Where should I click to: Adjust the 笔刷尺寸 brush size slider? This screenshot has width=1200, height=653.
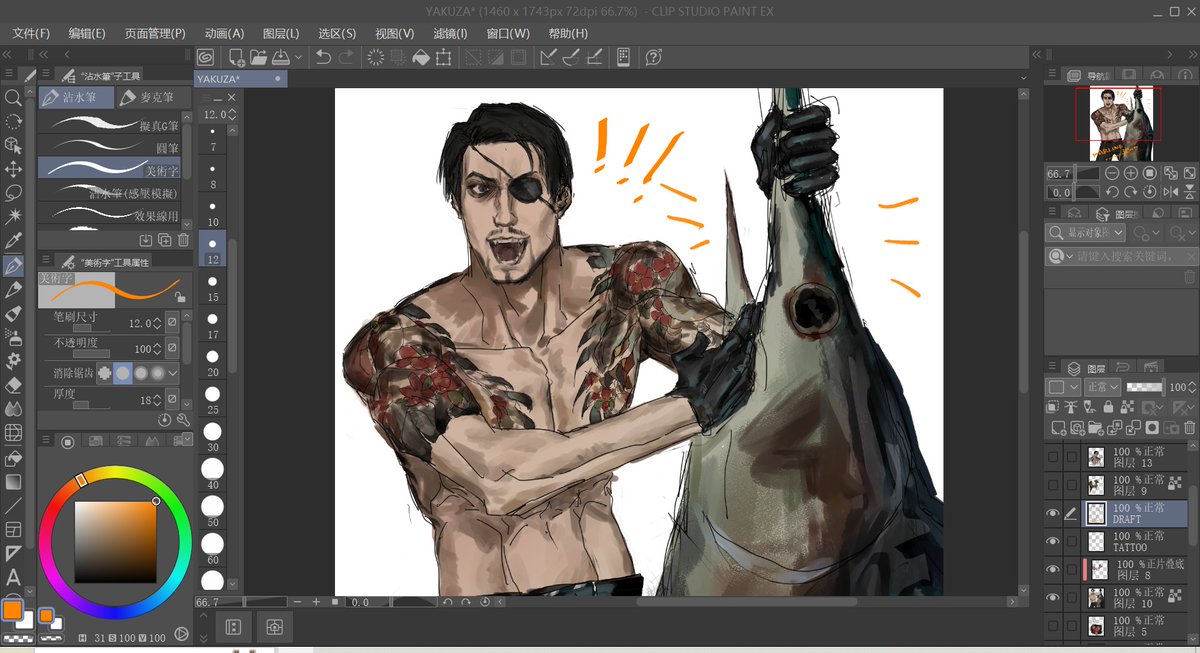click(90, 328)
